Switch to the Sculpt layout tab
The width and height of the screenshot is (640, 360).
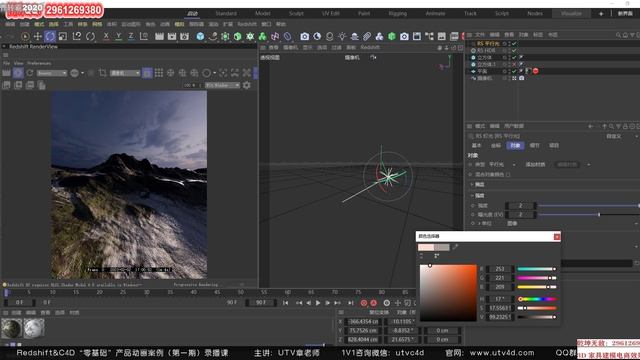[296, 13]
